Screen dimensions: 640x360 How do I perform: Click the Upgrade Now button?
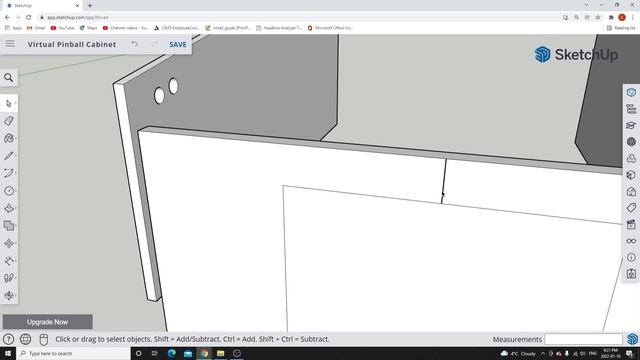tap(47, 322)
